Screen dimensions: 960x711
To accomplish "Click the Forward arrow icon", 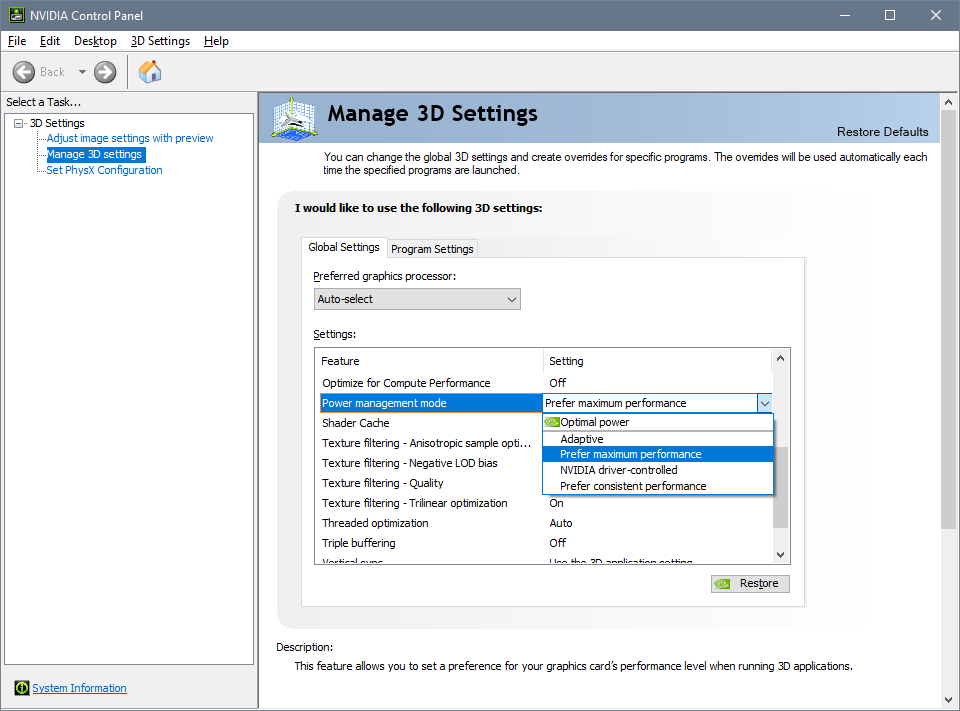I will tap(105, 72).
